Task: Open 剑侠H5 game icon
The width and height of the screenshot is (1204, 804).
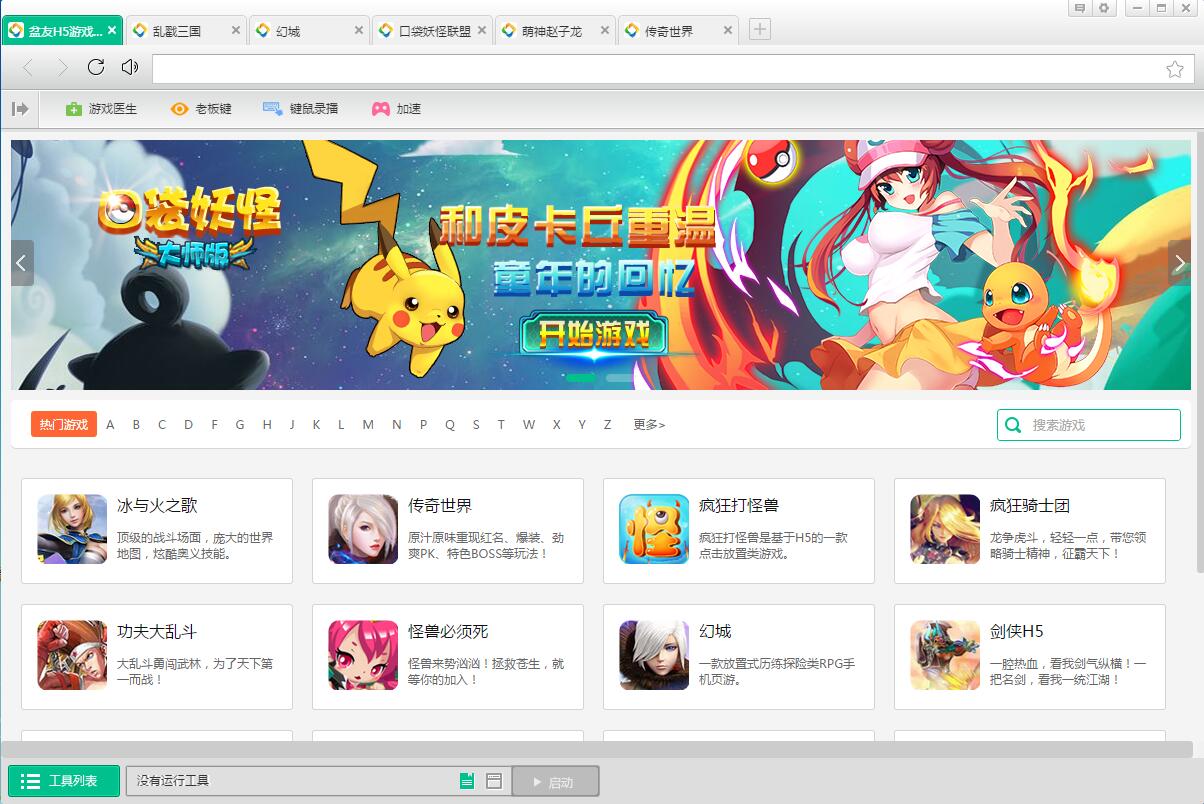Action: [x=945, y=655]
